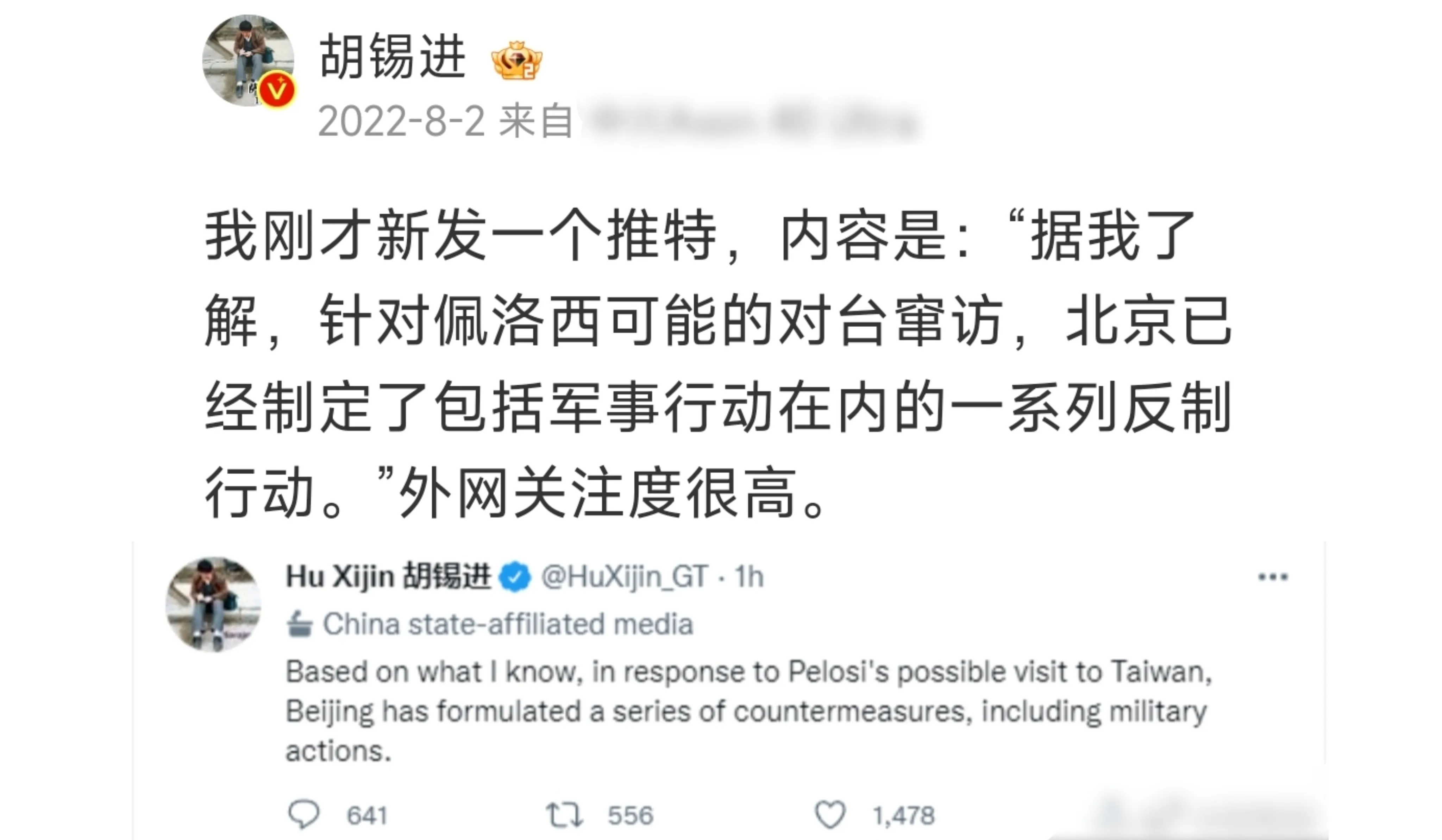The height and width of the screenshot is (840, 1442).
Task: Open the tweet's three-dot more menu
Action: coord(1273,577)
